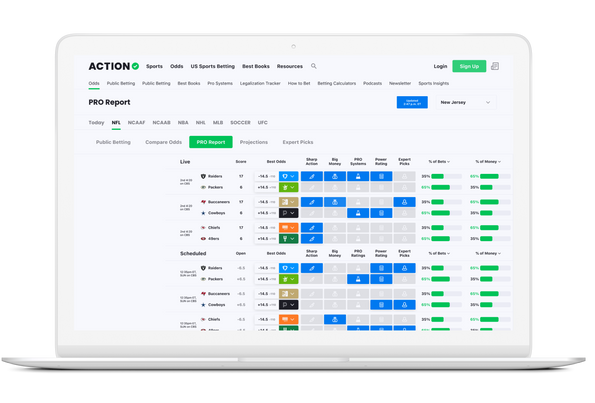This screenshot has height=403, width=595.
Task: Click Power Rating icon in Live Raiders row
Action: pos(381,176)
